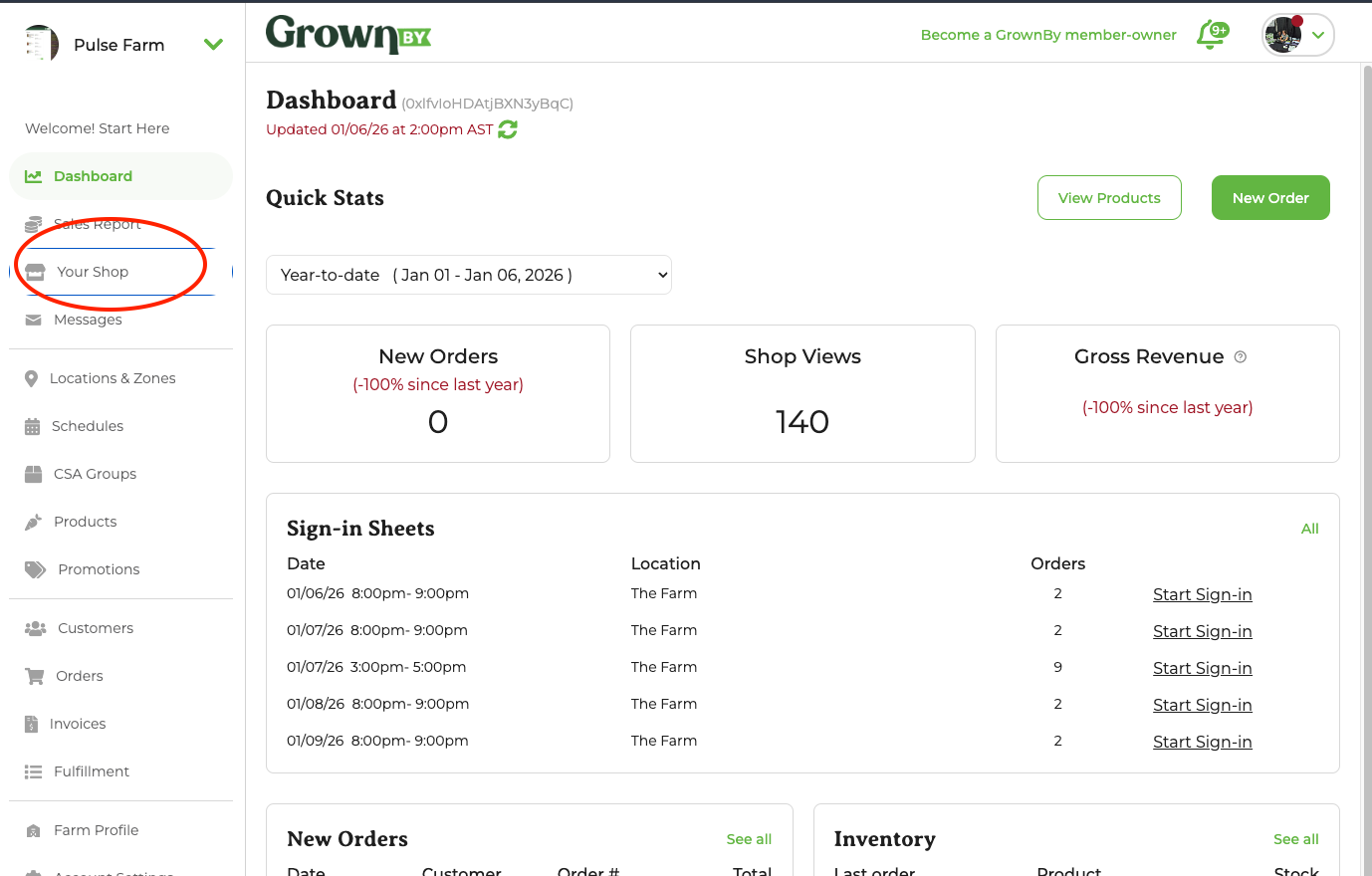The image size is (1372, 876).
Task: Open the notifications bell
Action: (x=1211, y=35)
